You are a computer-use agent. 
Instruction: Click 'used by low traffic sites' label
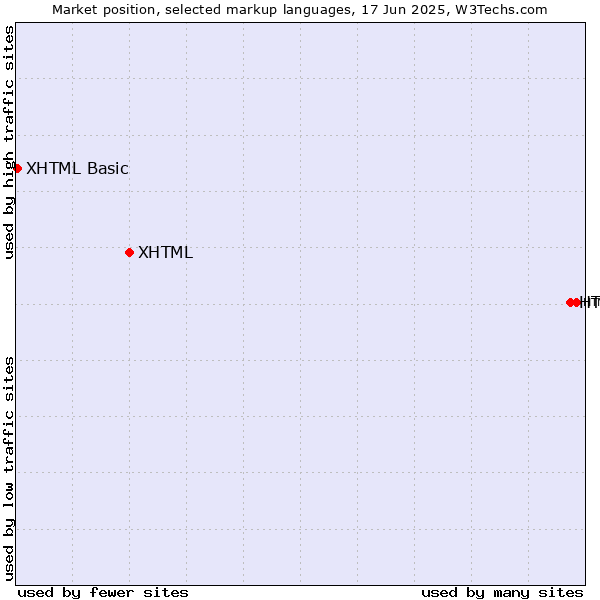click(9, 469)
